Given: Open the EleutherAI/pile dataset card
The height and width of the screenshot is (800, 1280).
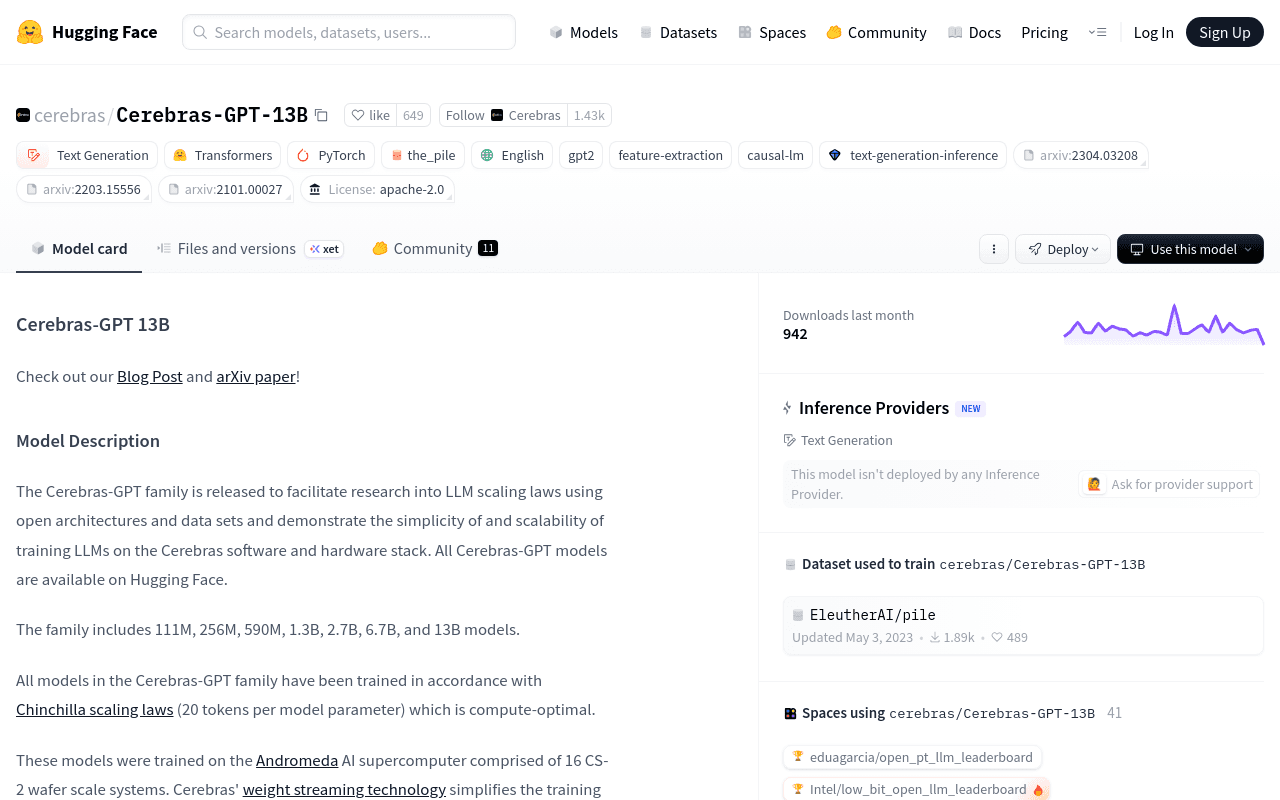Looking at the screenshot, I should pyautogui.click(x=1023, y=626).
